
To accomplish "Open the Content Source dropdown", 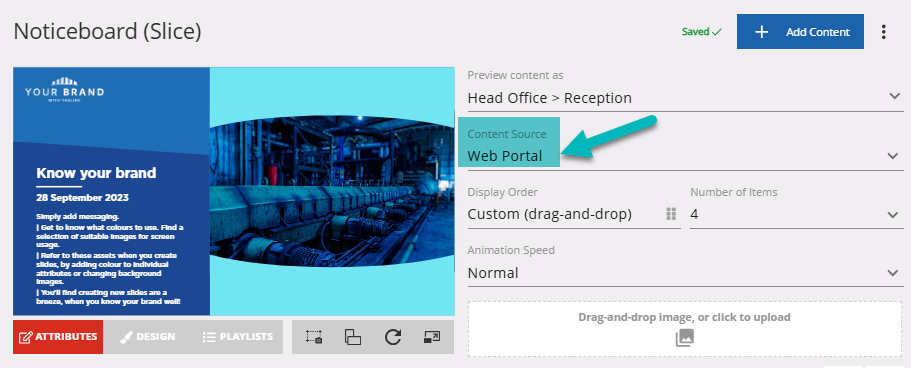I will tap(685, 156).
